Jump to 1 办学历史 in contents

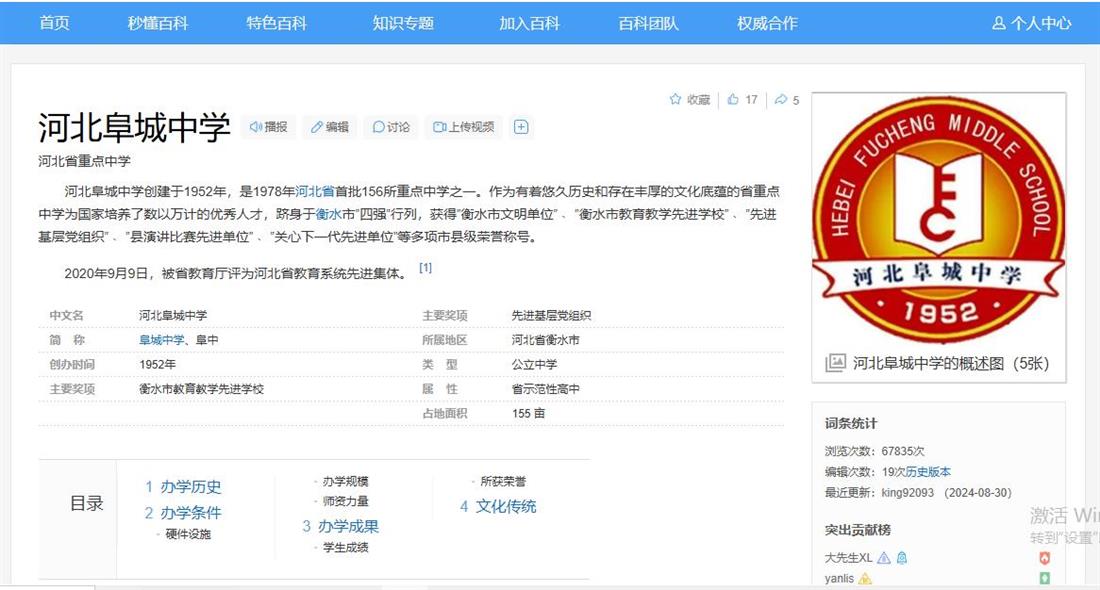click(x=183, y=487)
